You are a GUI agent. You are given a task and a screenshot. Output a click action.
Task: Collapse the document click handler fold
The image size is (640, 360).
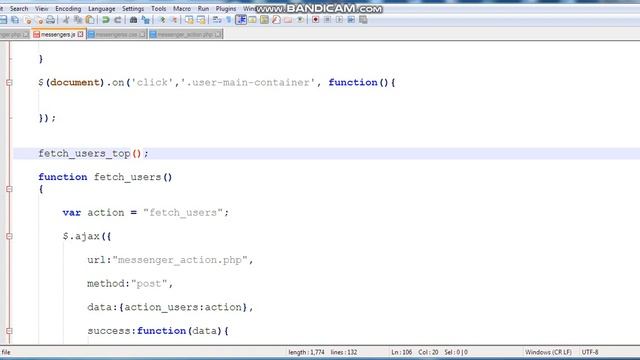coord(9,82)
